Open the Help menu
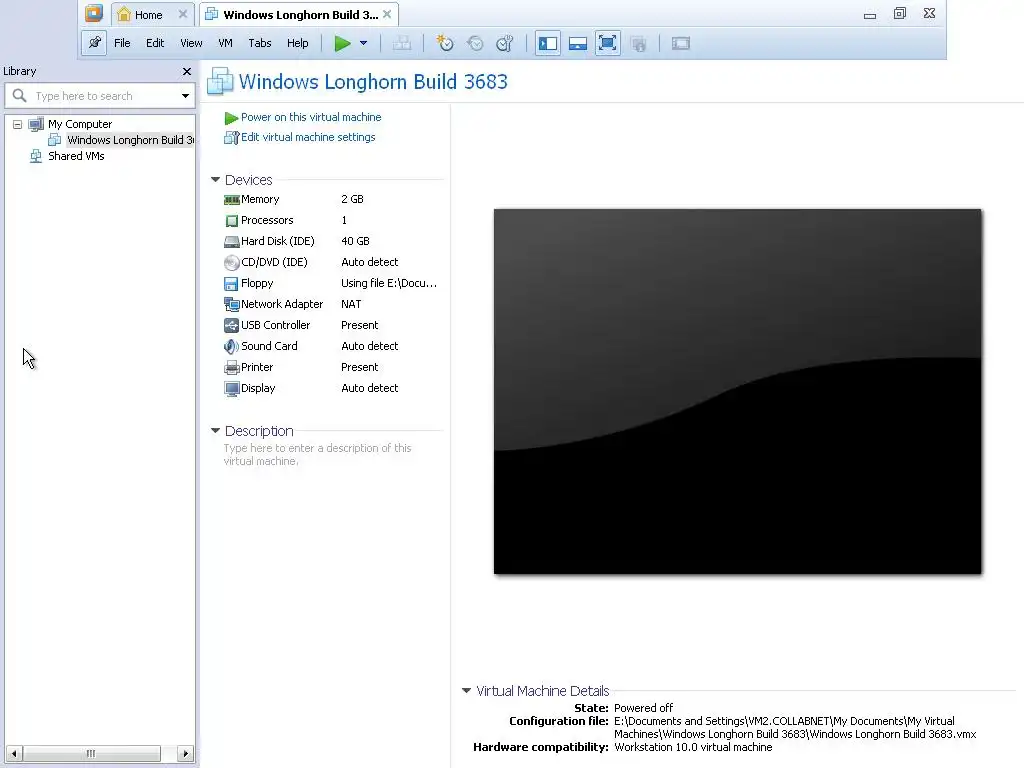 pos(297,43)
